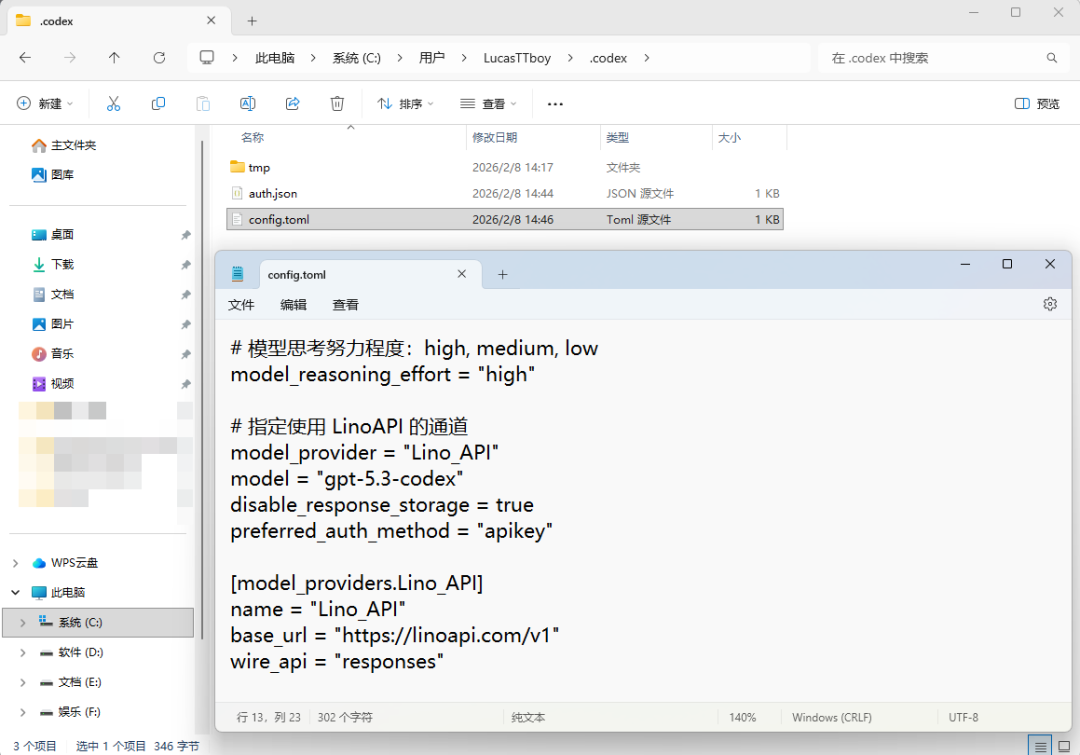The width and height of the screenshot is (1080, 755).
Task: Click the Delete trash can icon
Action: click(337, 103)
